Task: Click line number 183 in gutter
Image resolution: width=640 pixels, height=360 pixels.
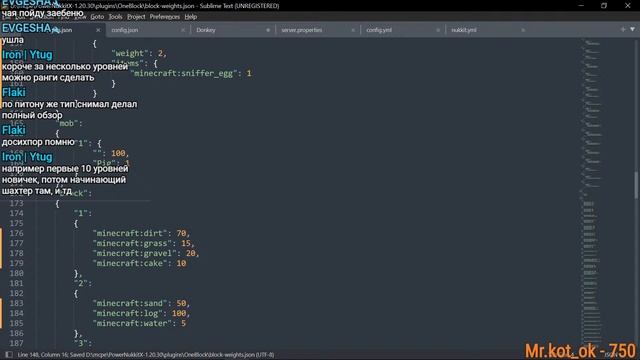Action: tap(16, 303)
